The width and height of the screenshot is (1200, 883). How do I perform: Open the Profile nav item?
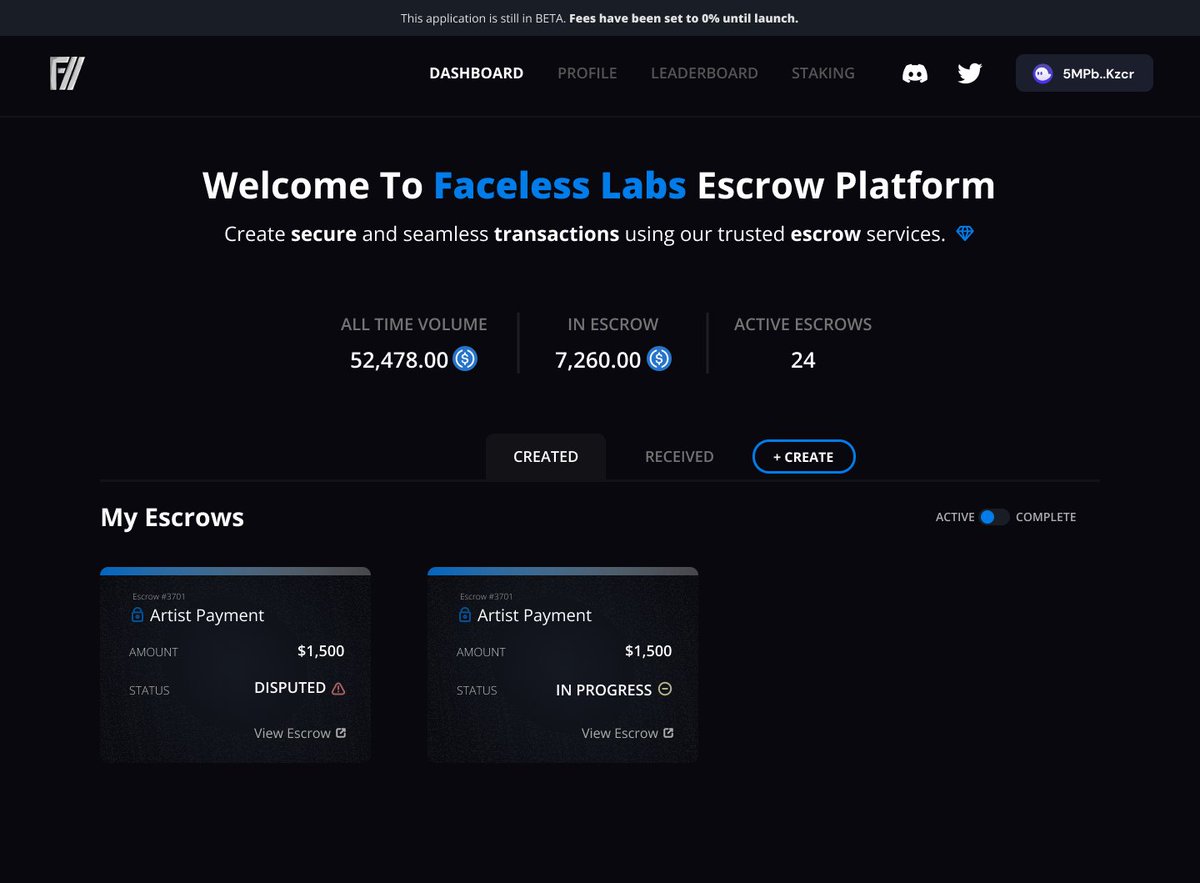[587, 73]
